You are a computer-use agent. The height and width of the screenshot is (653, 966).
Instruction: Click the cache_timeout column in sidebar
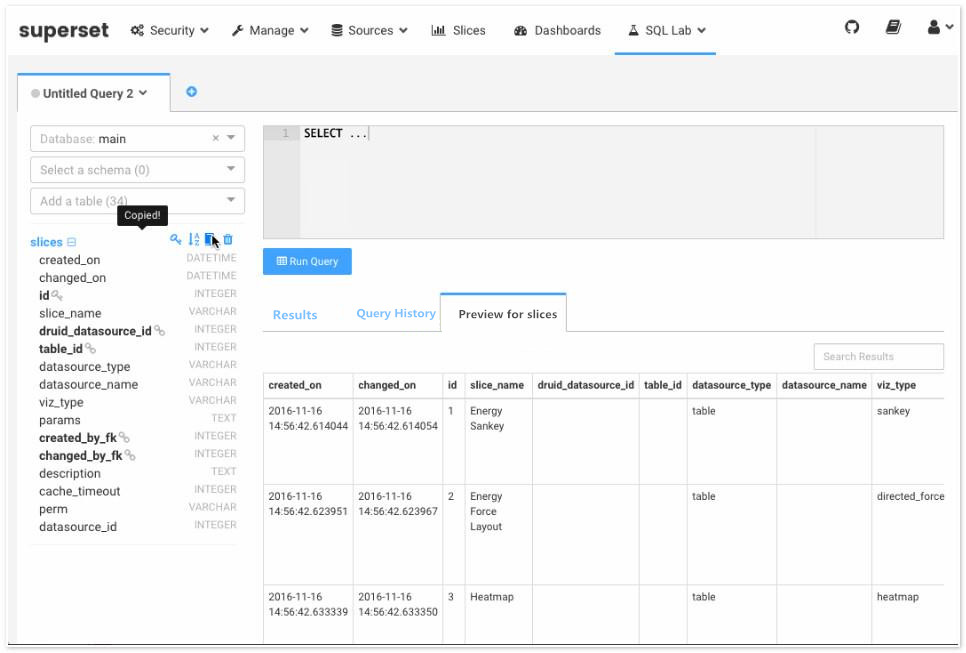pyautogui.click(x=79, y=491)
